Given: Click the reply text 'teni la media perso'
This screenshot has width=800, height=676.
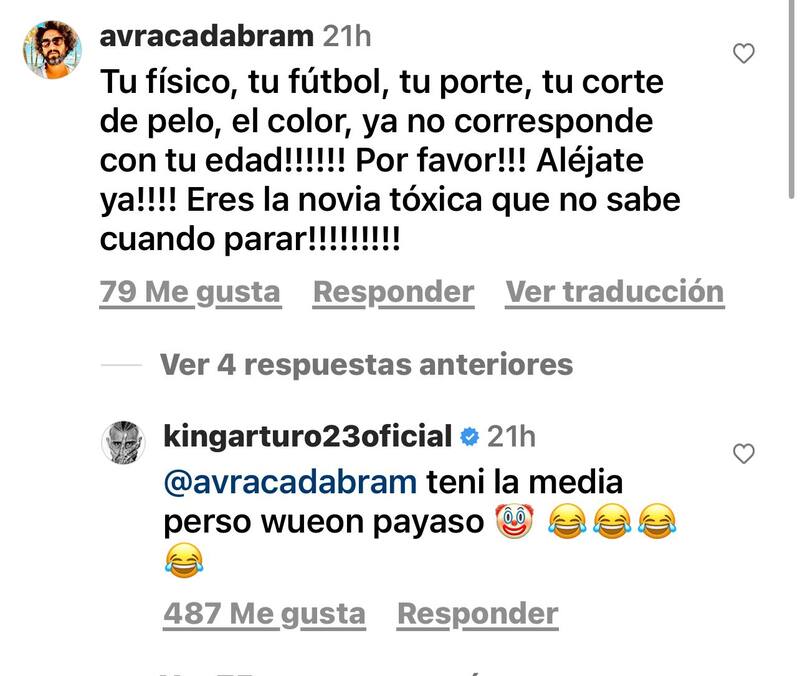Looking at the screenshot, I should [393, 502].
